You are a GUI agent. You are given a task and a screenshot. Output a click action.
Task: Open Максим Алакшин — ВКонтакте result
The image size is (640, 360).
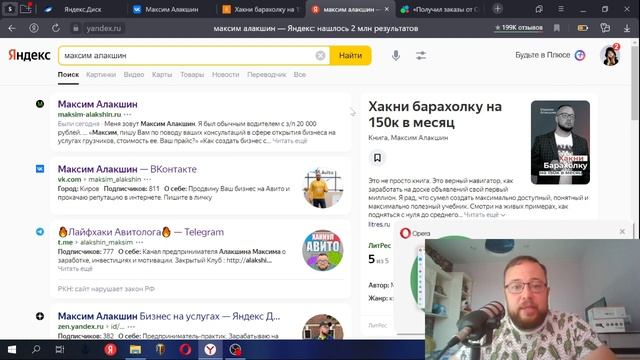tap(127, 169)
